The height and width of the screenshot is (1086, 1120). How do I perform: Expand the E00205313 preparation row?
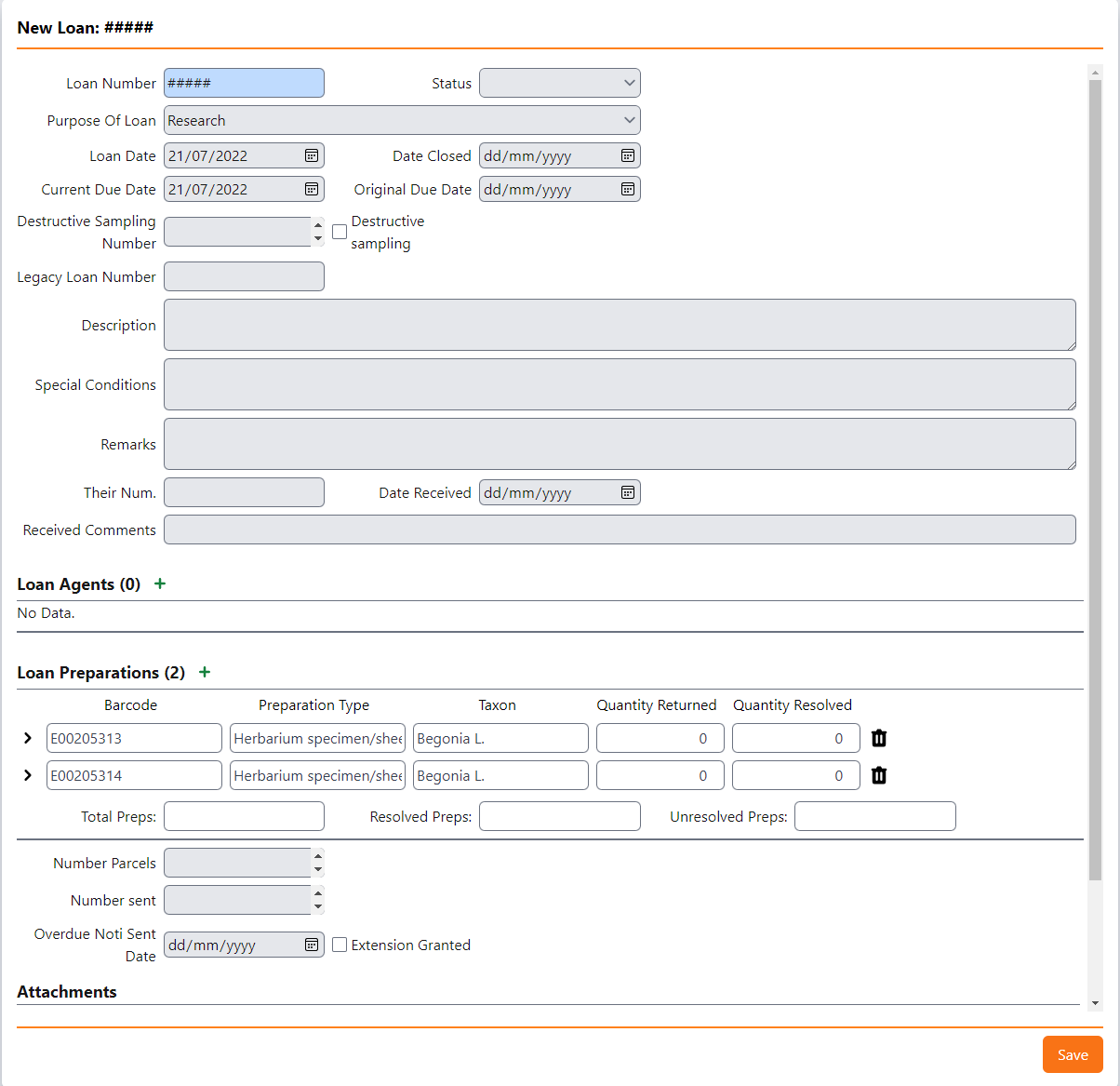click(28, 738)
